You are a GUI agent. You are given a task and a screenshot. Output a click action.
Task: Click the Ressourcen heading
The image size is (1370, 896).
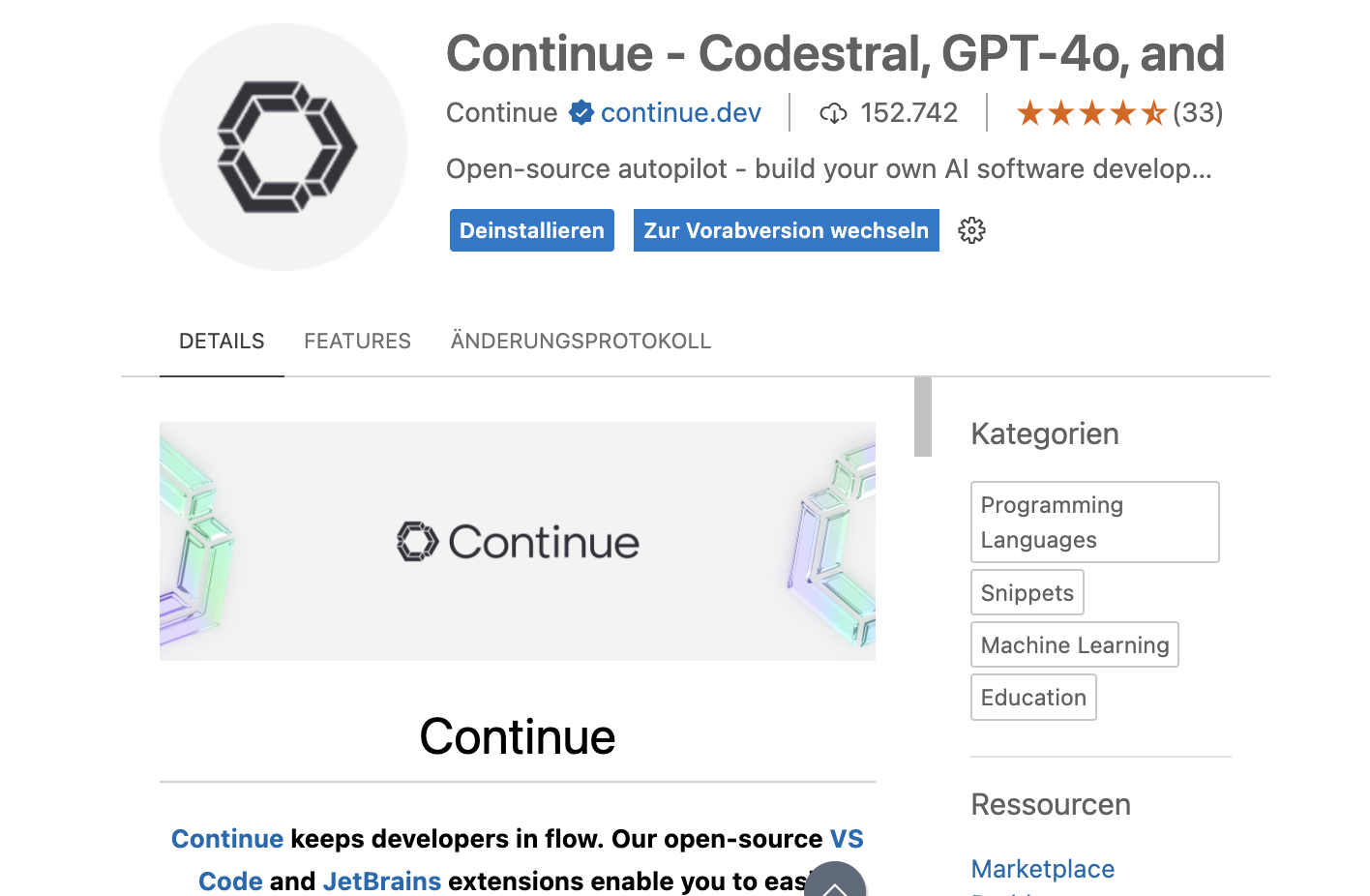coord(1051,804)
